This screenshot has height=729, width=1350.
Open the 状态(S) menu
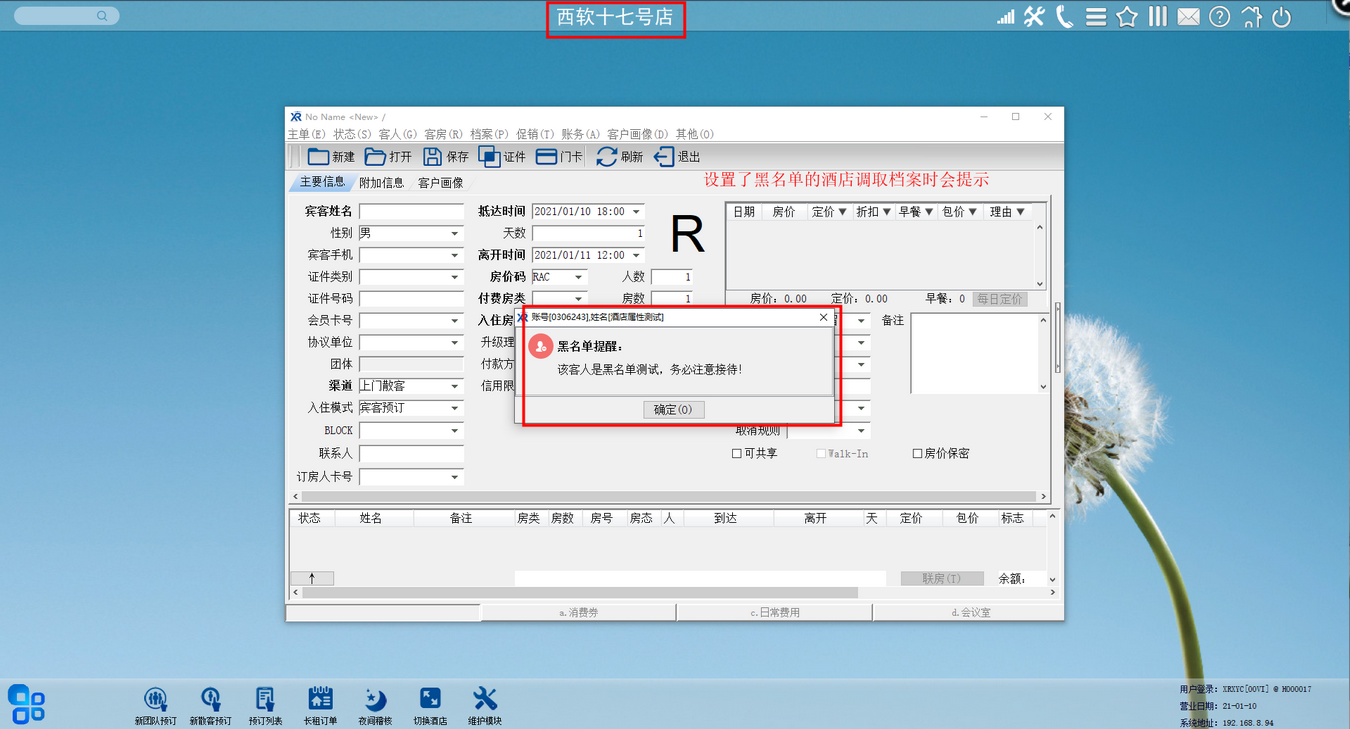(352, 134)
